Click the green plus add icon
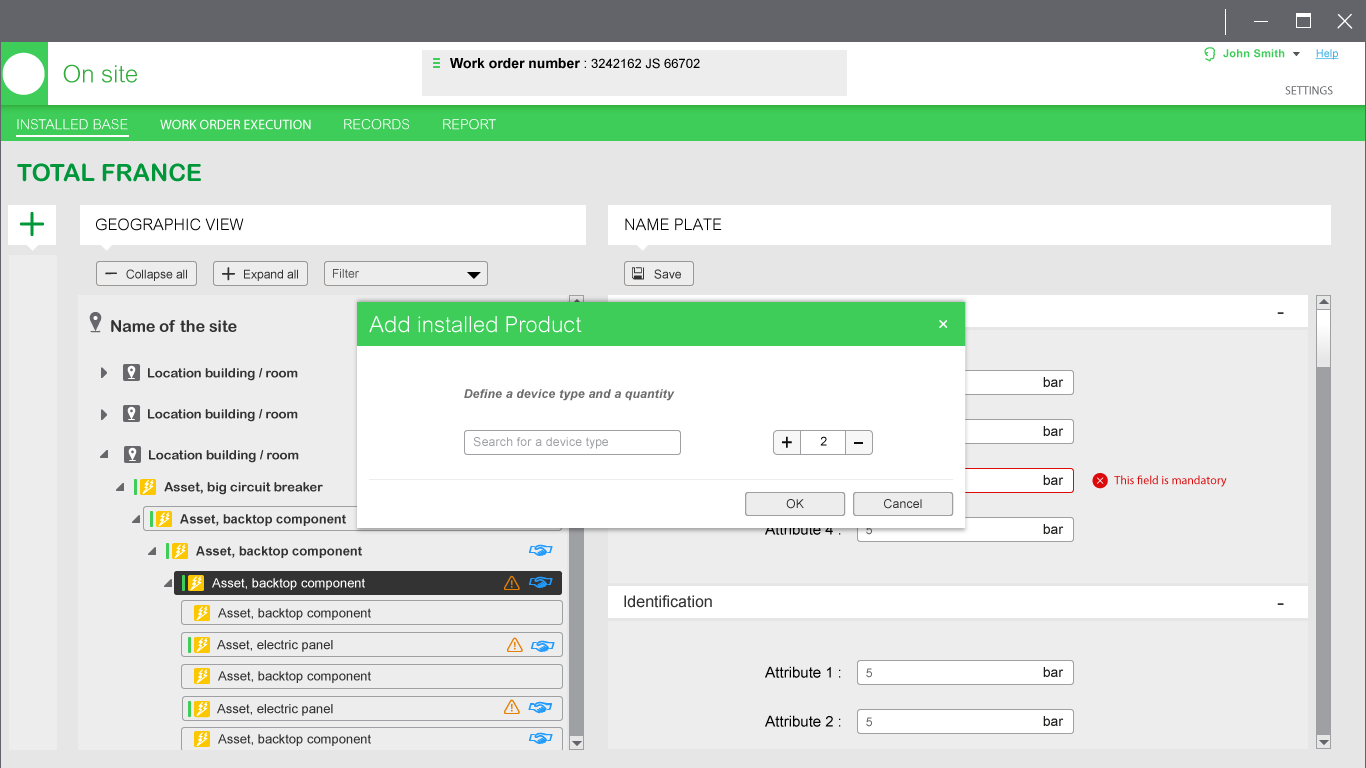 pyautogui.click(x=32, y=224)
